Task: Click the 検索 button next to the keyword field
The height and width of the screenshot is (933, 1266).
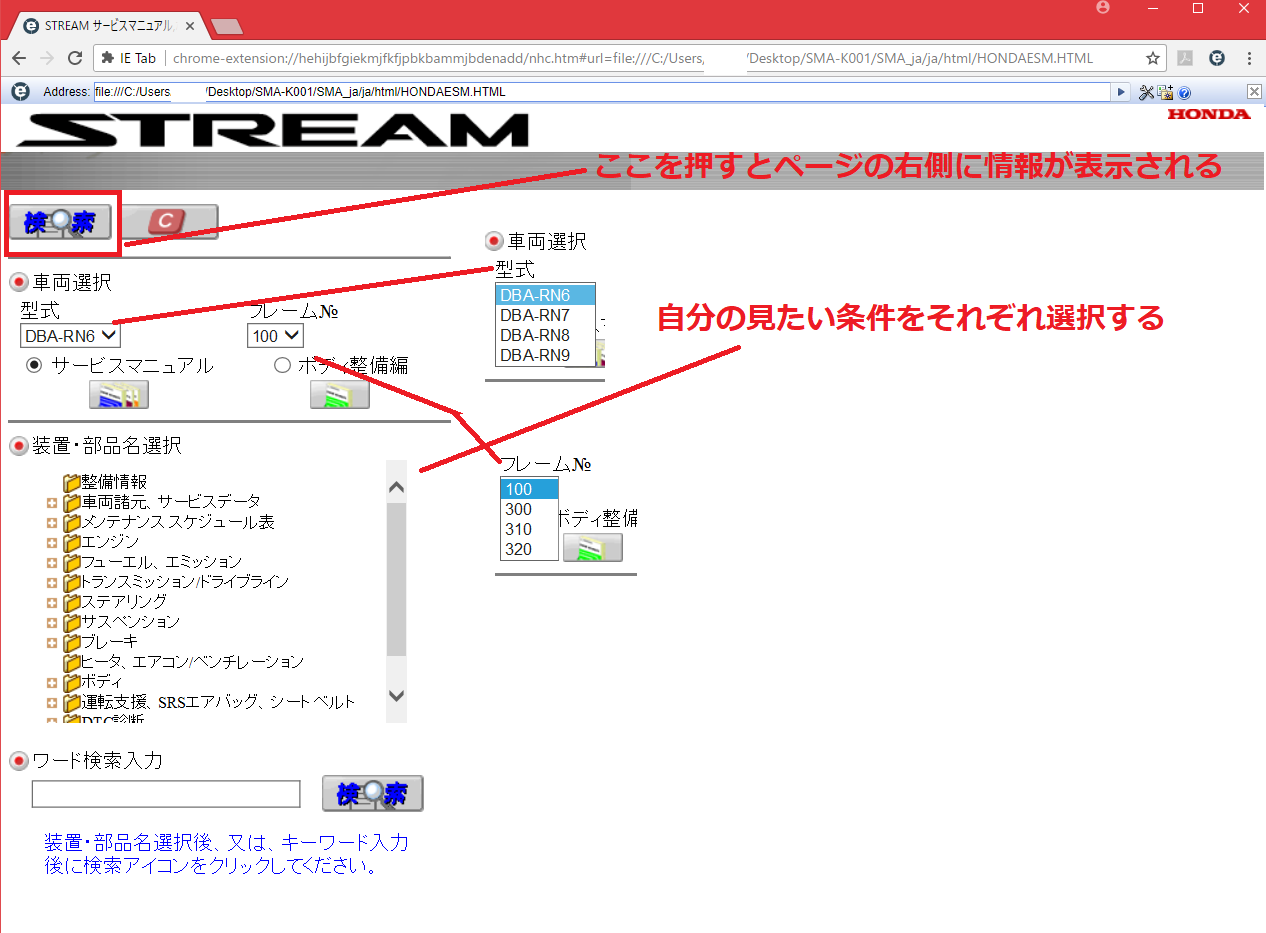Action: (x=373, y=794)
